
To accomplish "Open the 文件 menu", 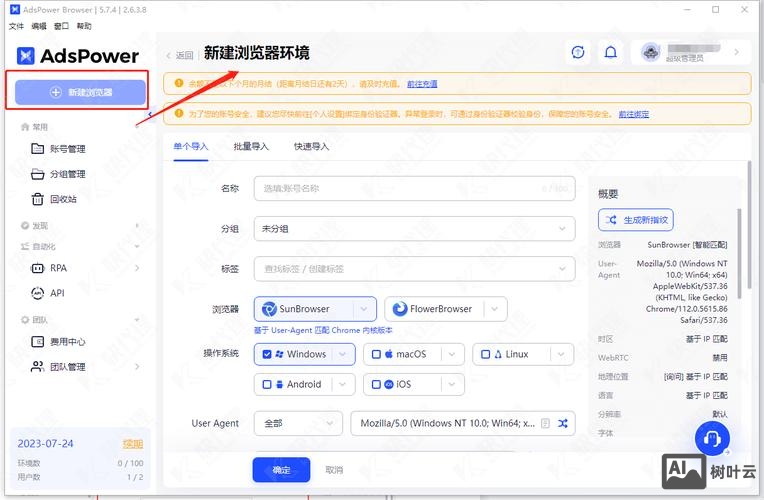I will point(16,26).
